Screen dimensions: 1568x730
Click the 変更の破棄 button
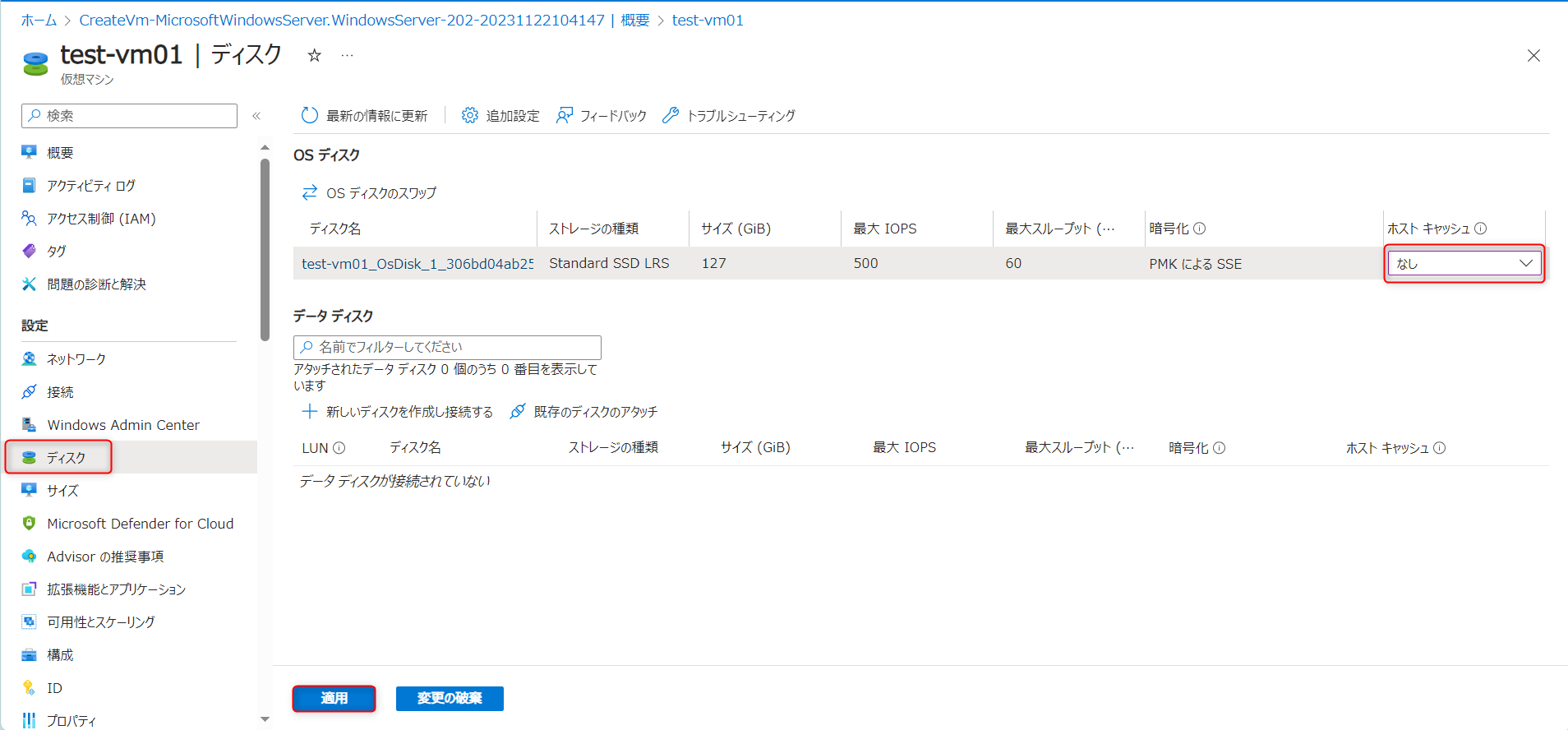click(449, 698)
